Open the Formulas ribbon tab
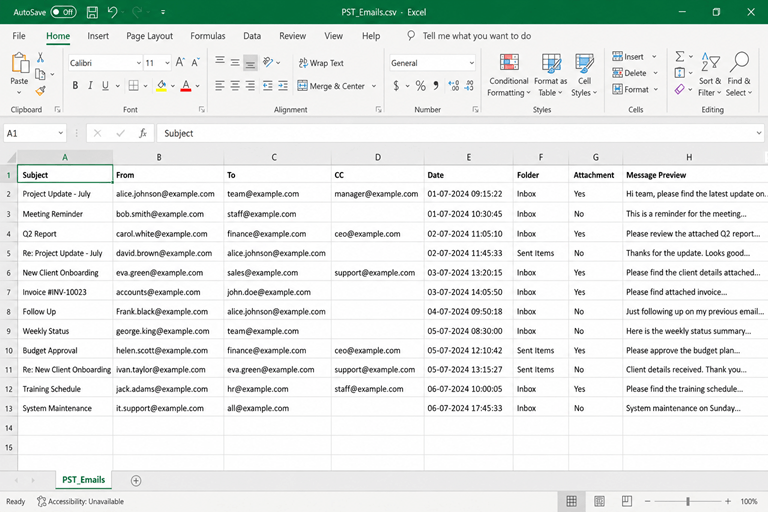768x512 pixels. [x=208, y=36]
